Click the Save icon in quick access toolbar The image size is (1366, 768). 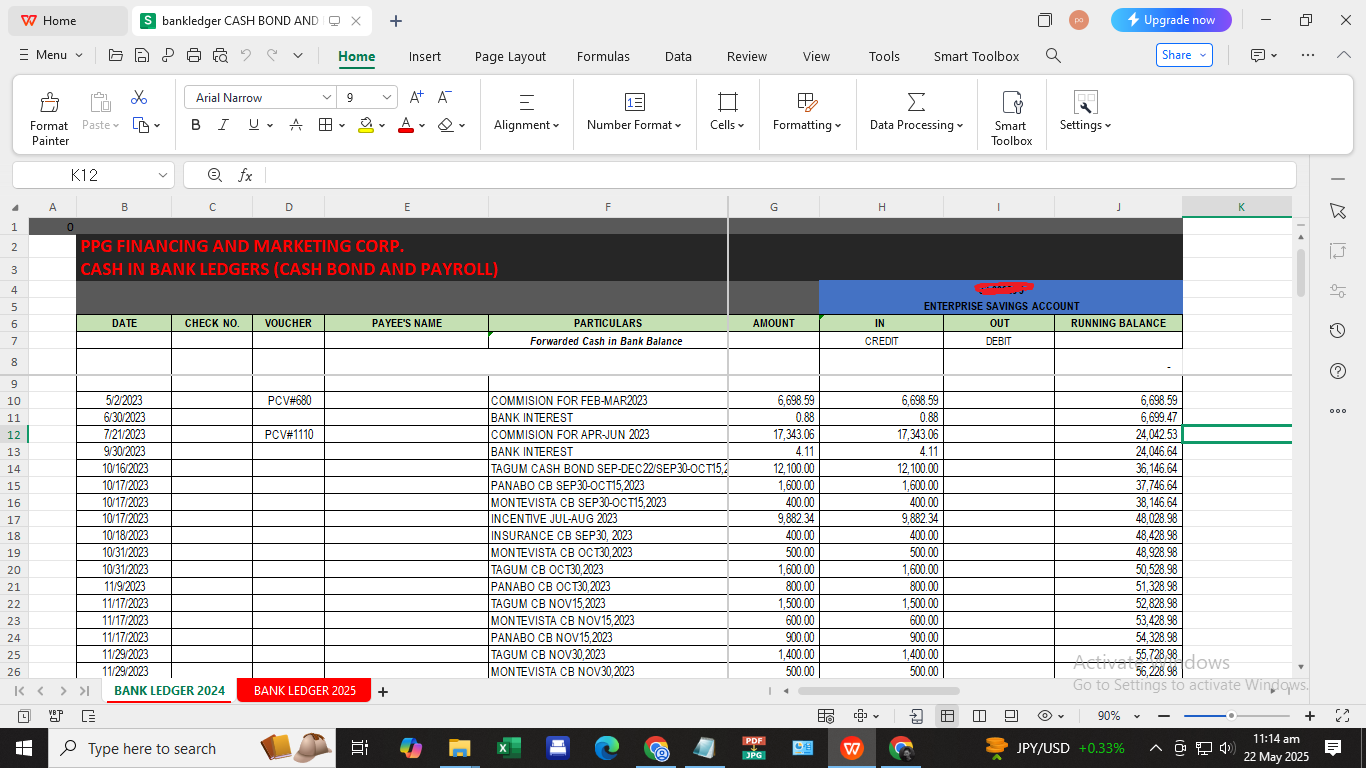pyautogui.click(x=142, y=56)
